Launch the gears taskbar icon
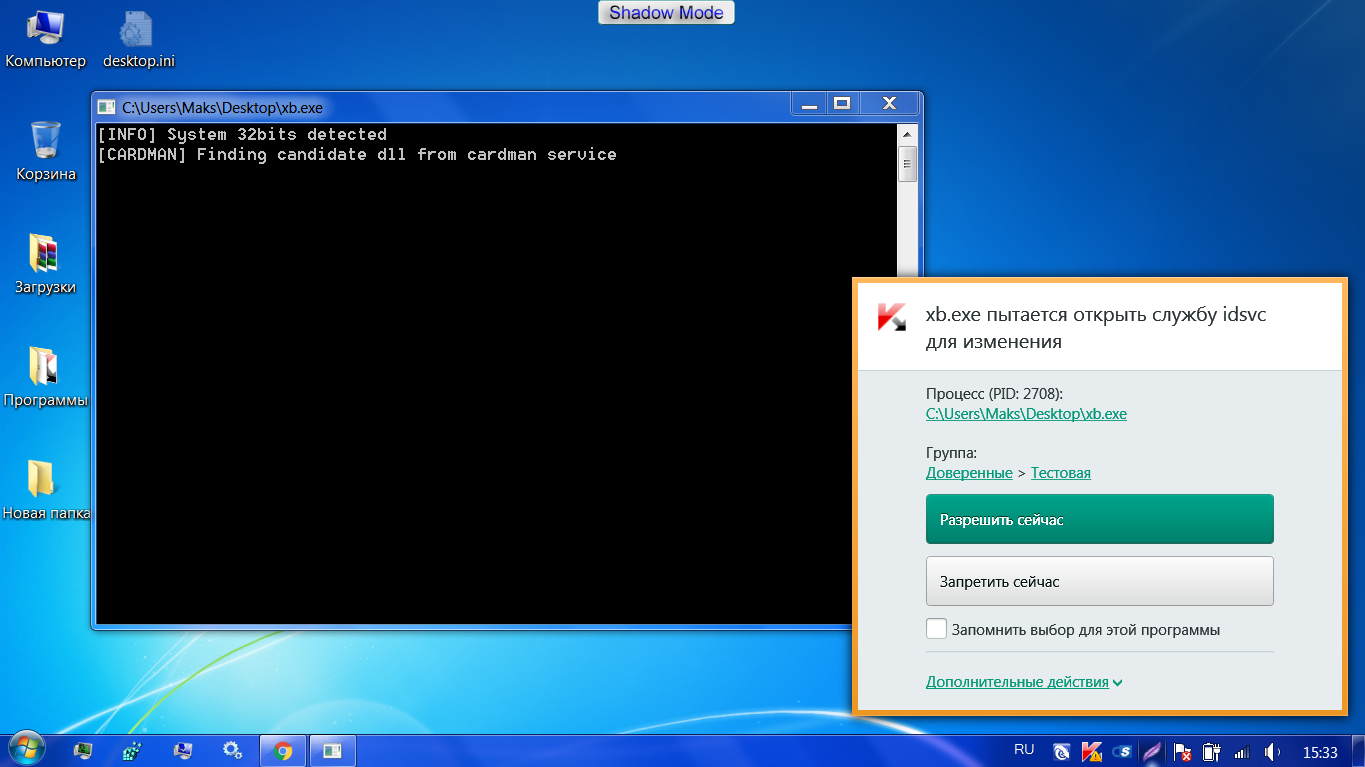1365x767 pixels. click(233, 750)
